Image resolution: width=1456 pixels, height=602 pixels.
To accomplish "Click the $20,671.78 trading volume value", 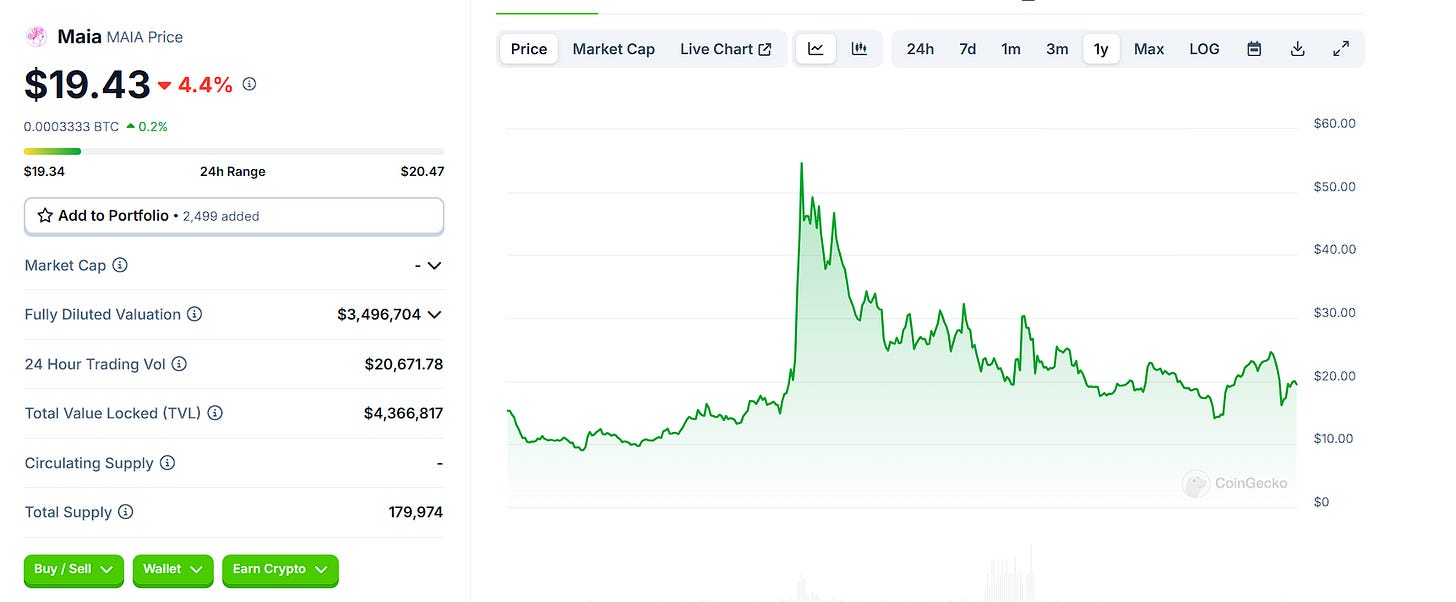I will tap(404, 364).
